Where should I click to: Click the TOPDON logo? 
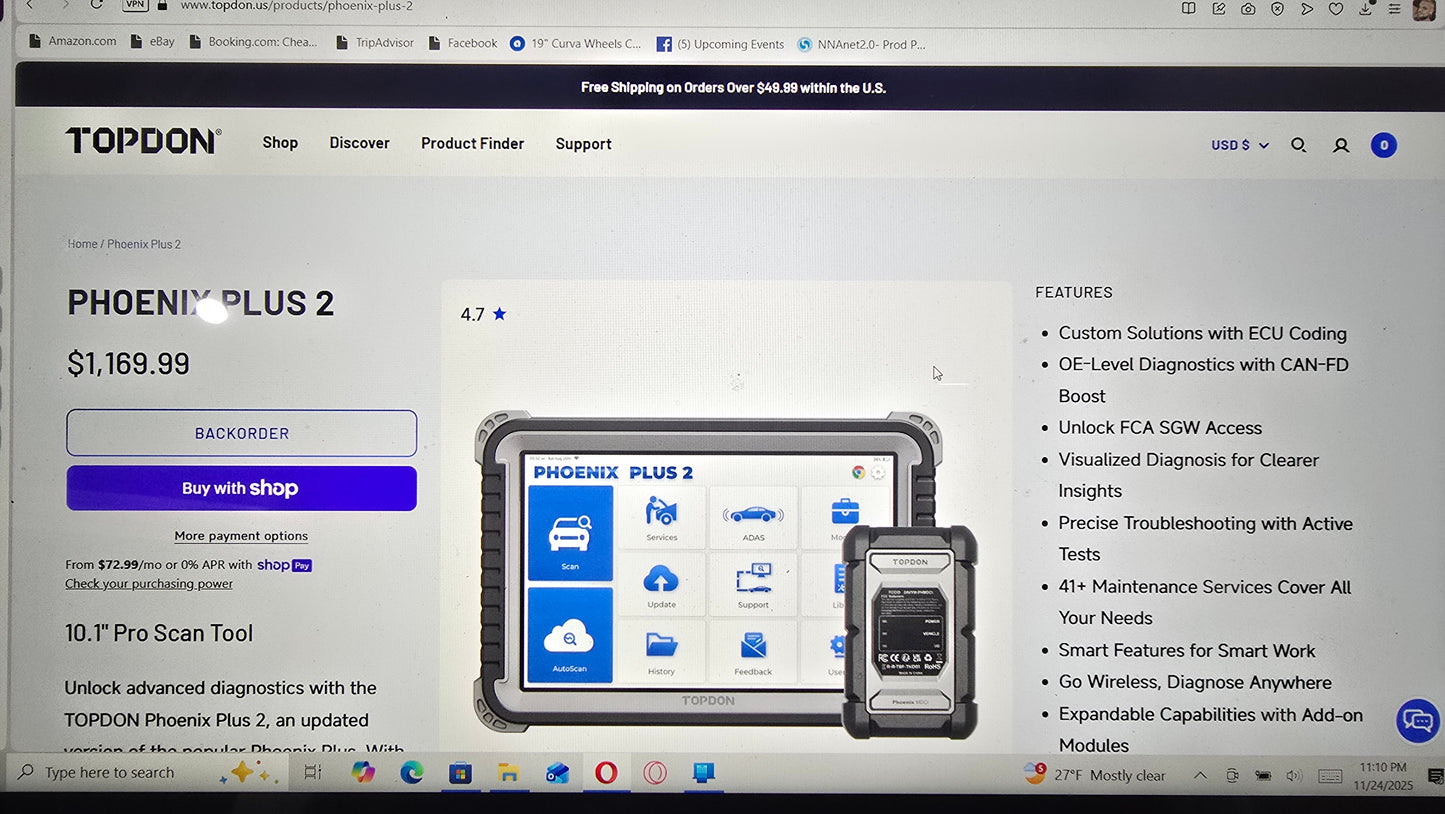tap(143, 141)
